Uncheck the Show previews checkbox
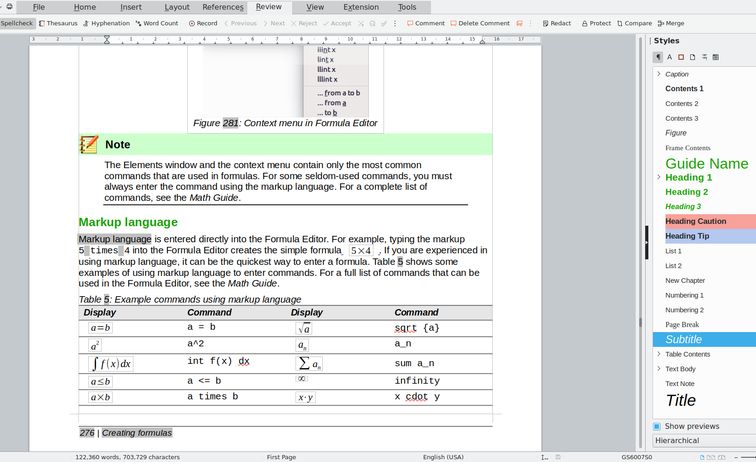Image resolution: width=756 pixels, height=462 pixels. 658,426
